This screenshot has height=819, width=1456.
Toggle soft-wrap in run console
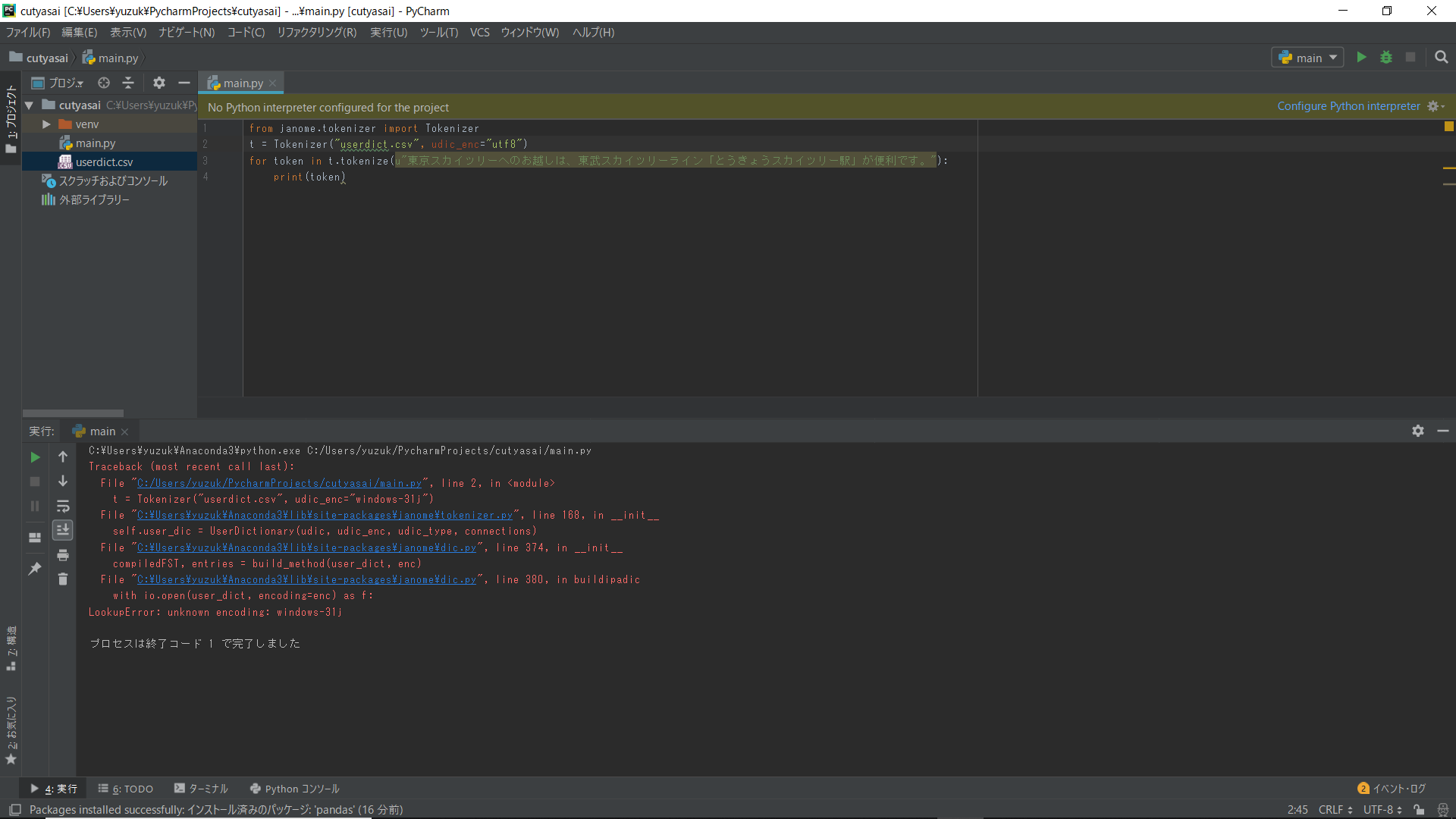click(x=63, y=506)
